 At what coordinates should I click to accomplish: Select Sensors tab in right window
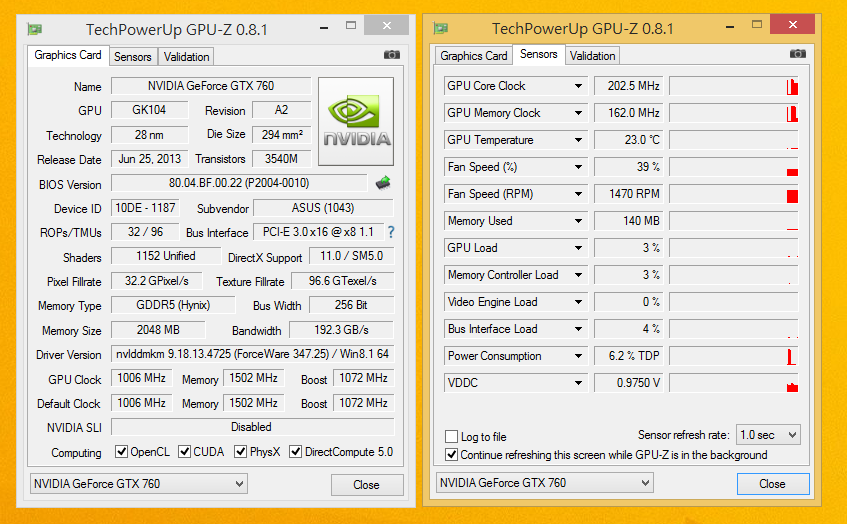pyautogui.click(x=539, y=54)
